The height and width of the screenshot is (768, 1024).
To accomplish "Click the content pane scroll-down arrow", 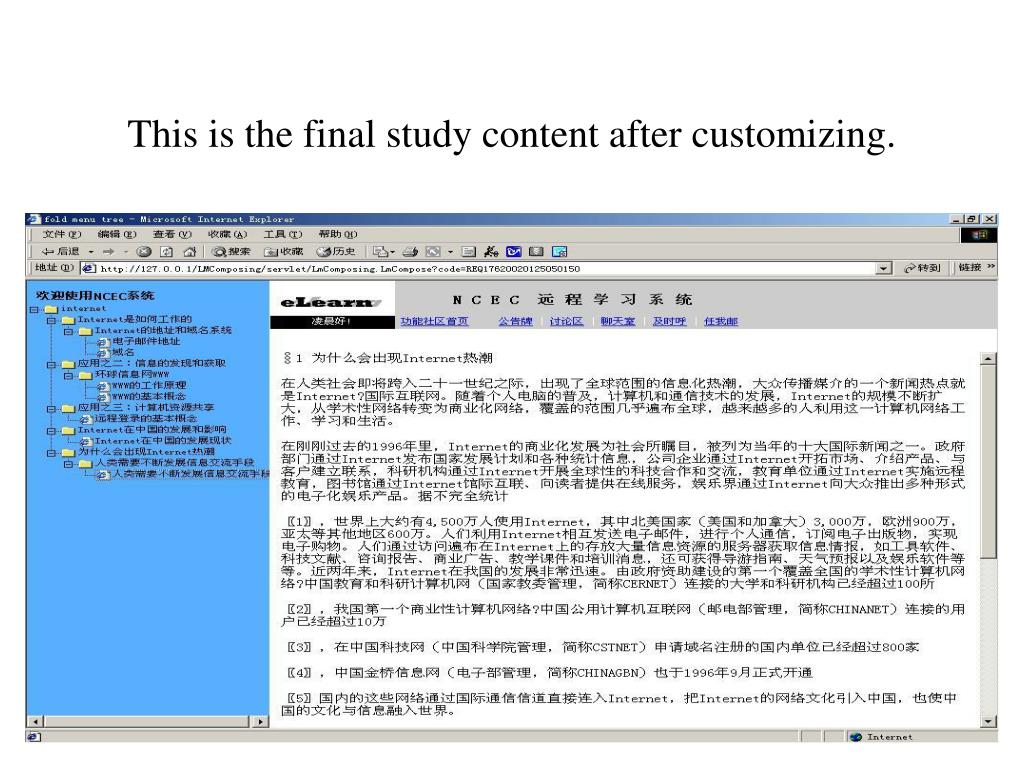I will pyautogui.click(x=988, y=721).
